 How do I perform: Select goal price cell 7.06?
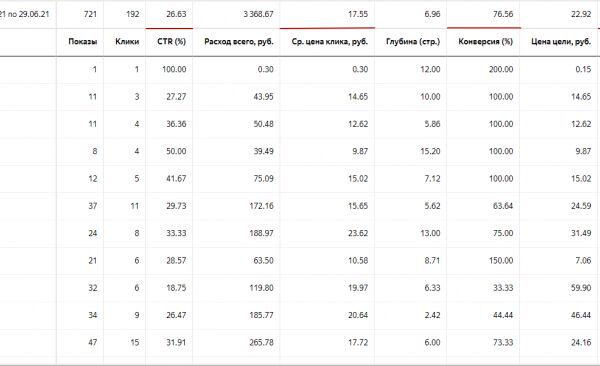(x=583, y=261)
